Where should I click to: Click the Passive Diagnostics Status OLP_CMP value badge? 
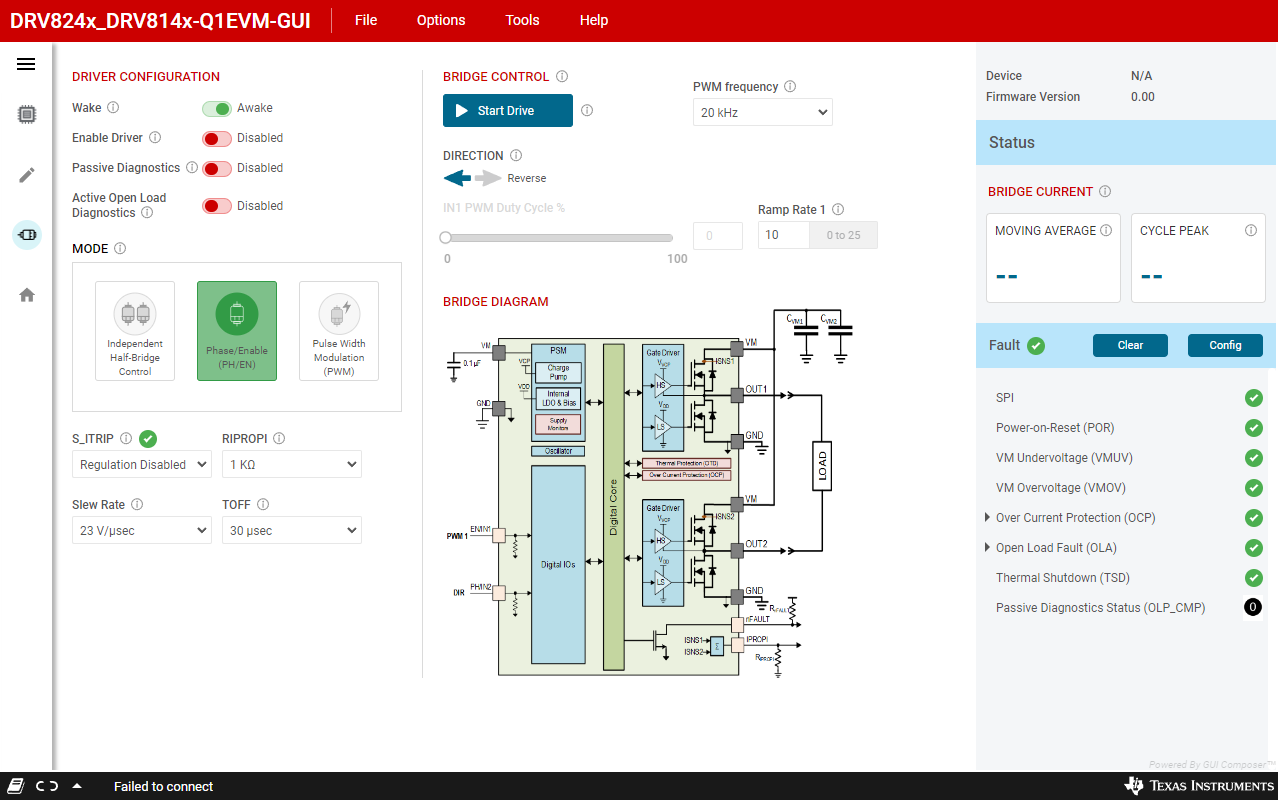pyautogui.click(x=1253, y=607)
